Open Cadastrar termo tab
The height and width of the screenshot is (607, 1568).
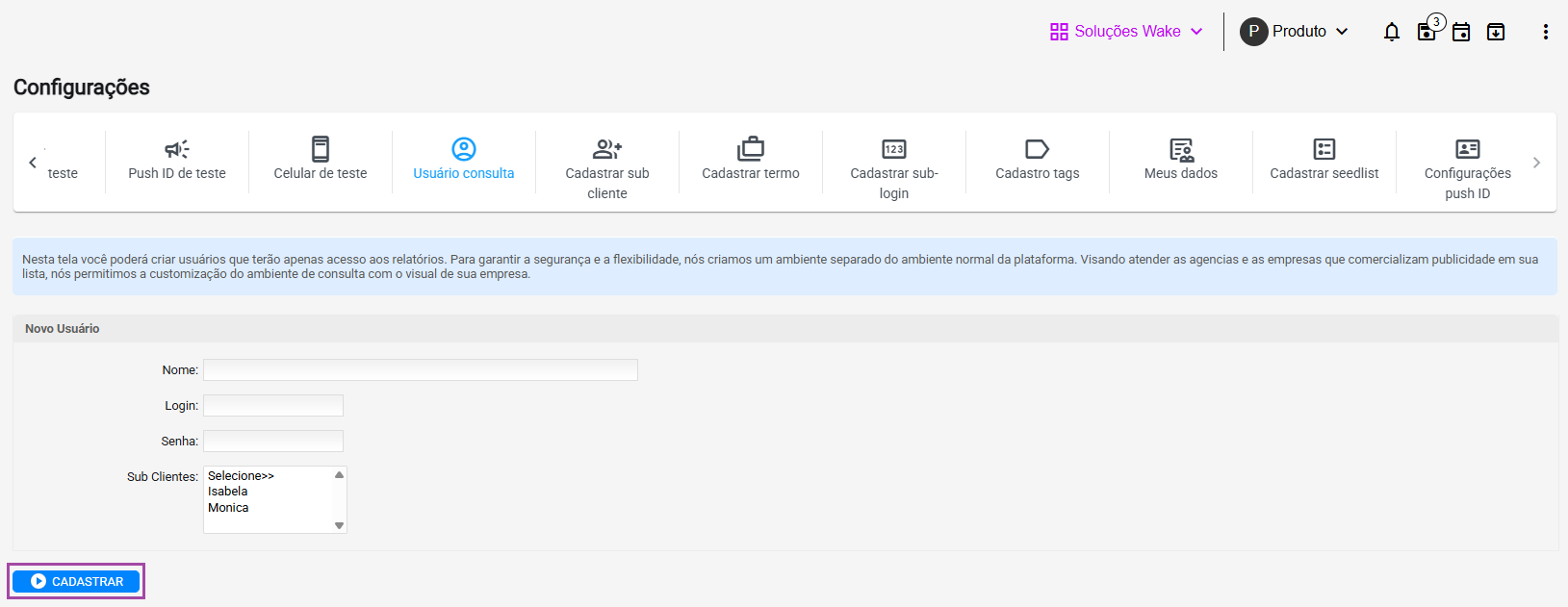tap(751, 173)
